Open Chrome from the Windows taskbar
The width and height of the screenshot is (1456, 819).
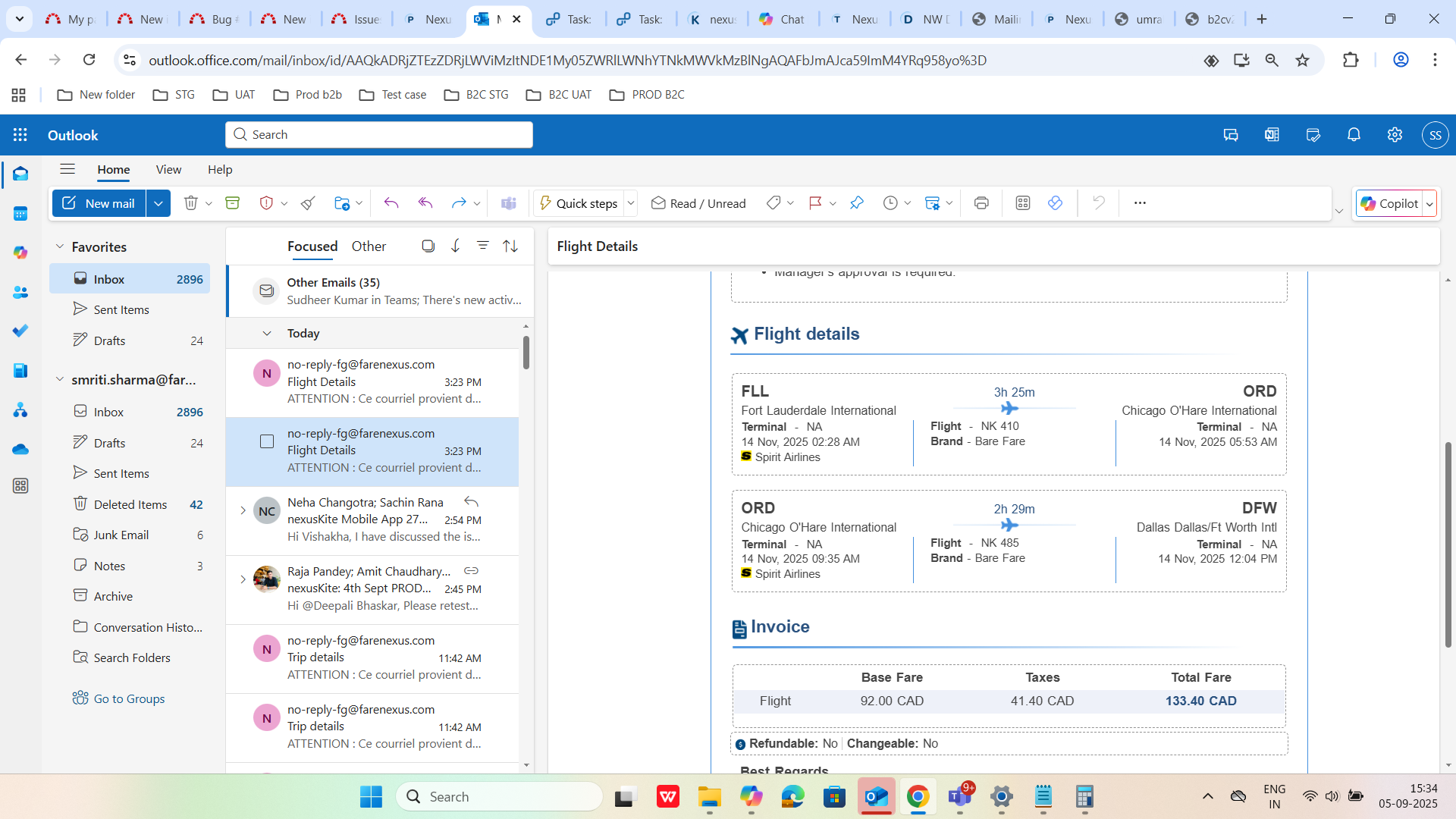tap(918, 797)
